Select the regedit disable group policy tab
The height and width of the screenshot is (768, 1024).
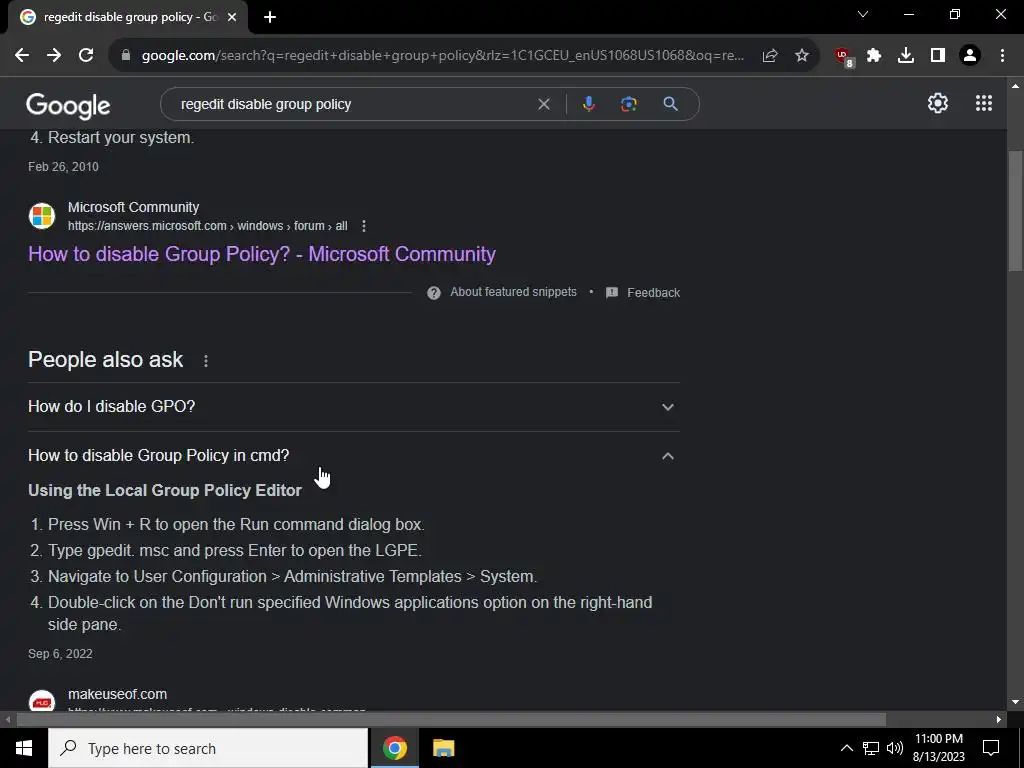tap(128, 17)
